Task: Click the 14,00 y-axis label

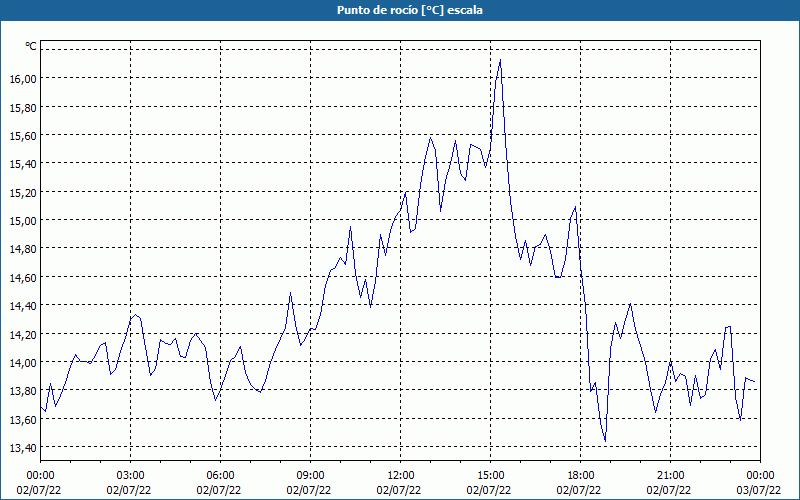Action: click(x=22, y=362)
